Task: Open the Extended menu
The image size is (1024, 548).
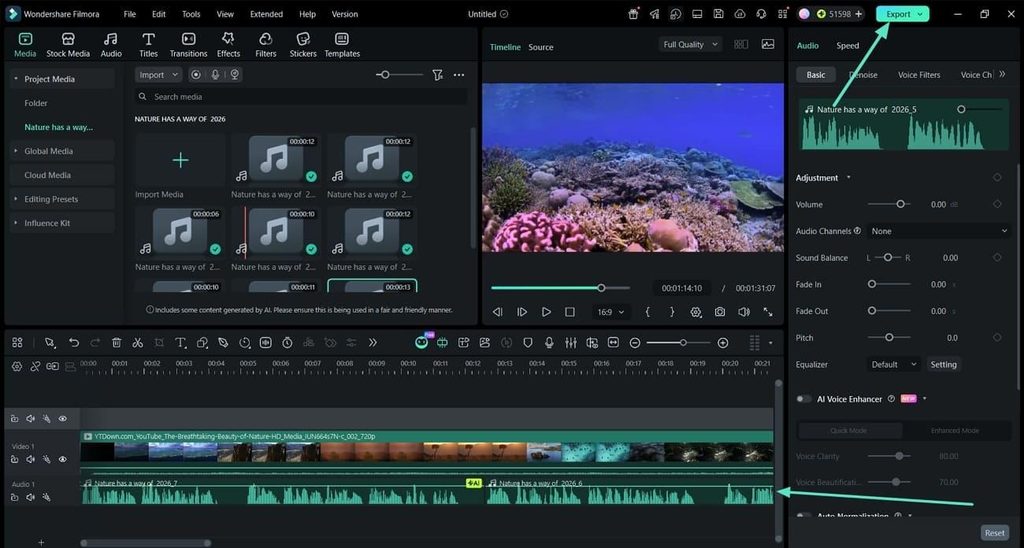Action: pyautogui.click(x=266, y=14)
